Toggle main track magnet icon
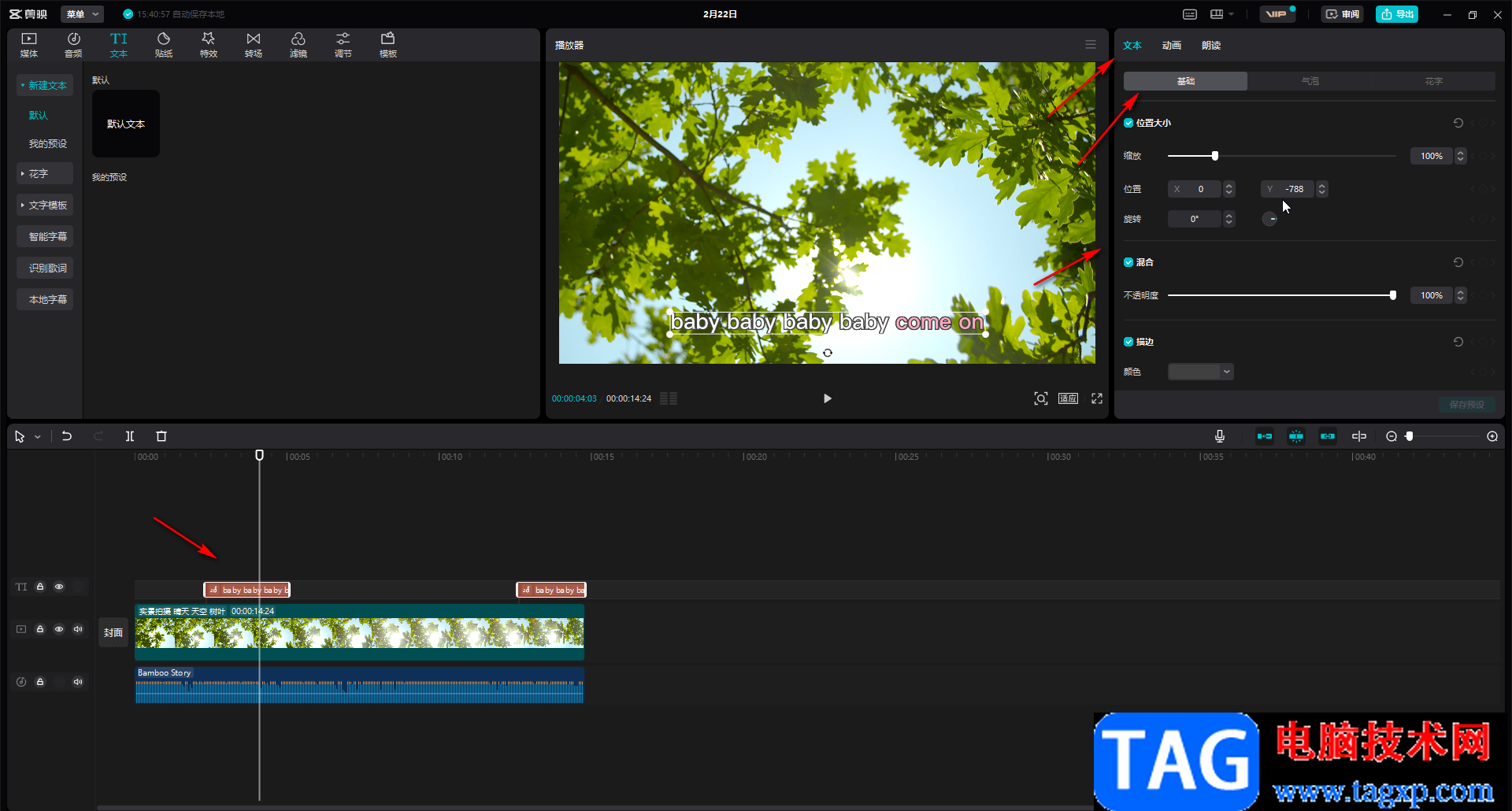 click(x=1265, y=436)
